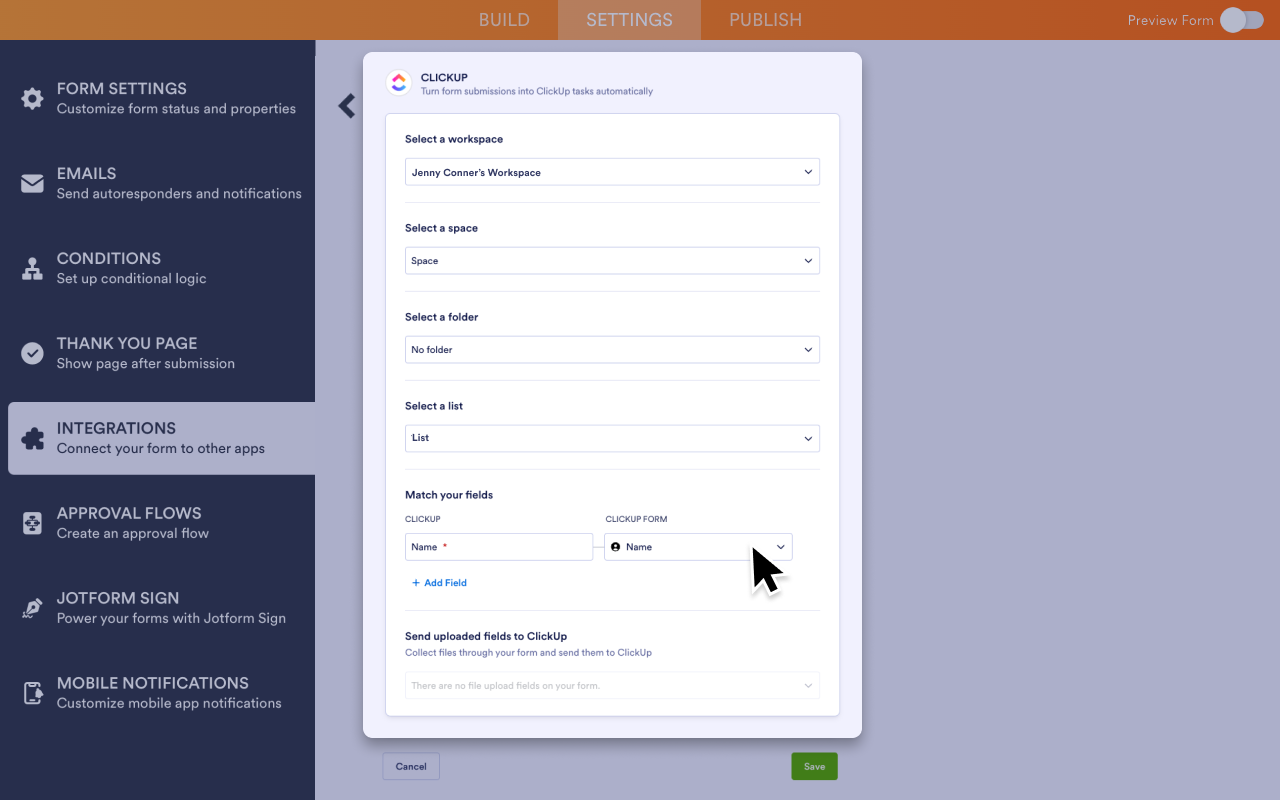Click the person icon in the Name mapping

(616, 547)
